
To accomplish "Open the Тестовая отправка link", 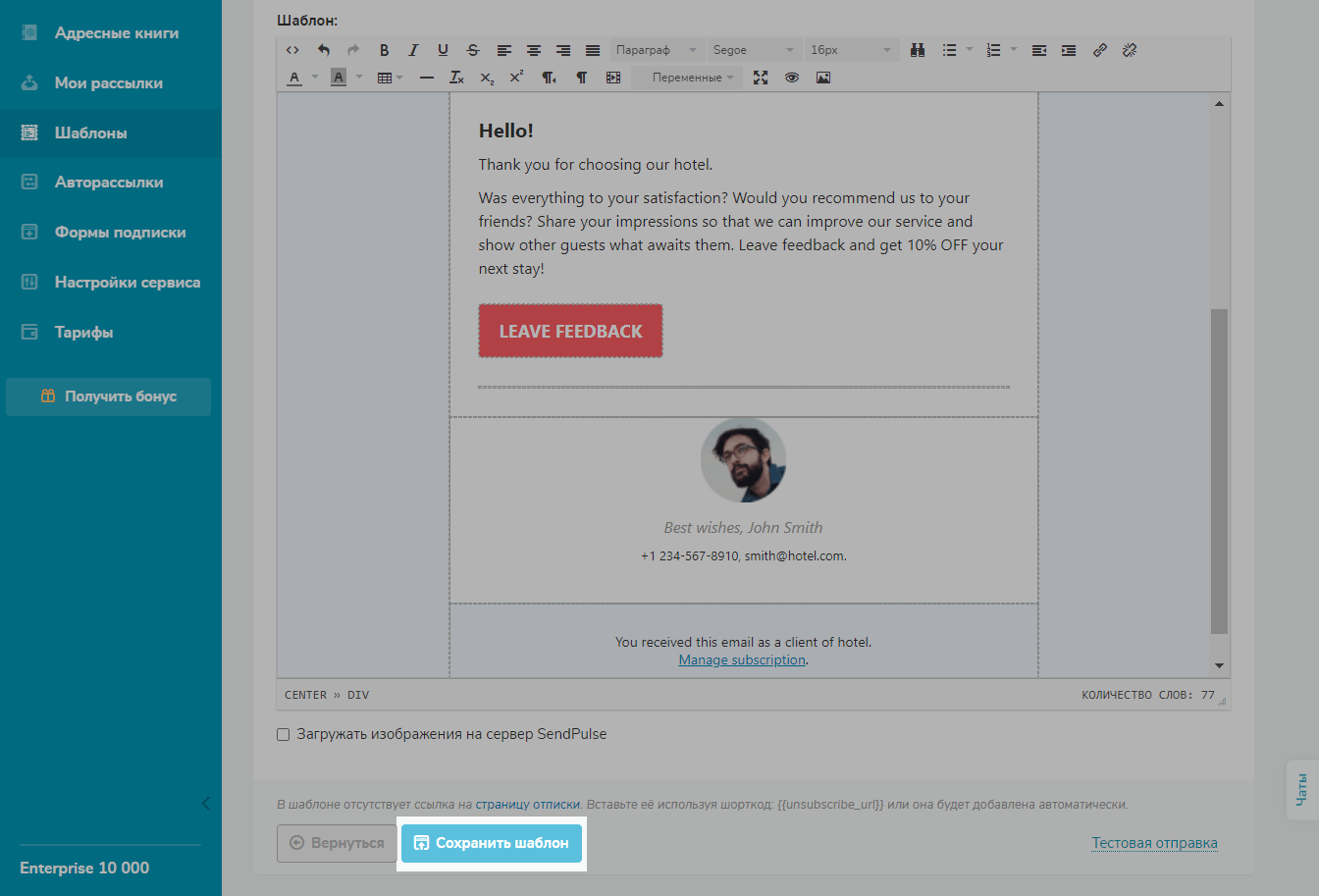I will point(1154,843).
